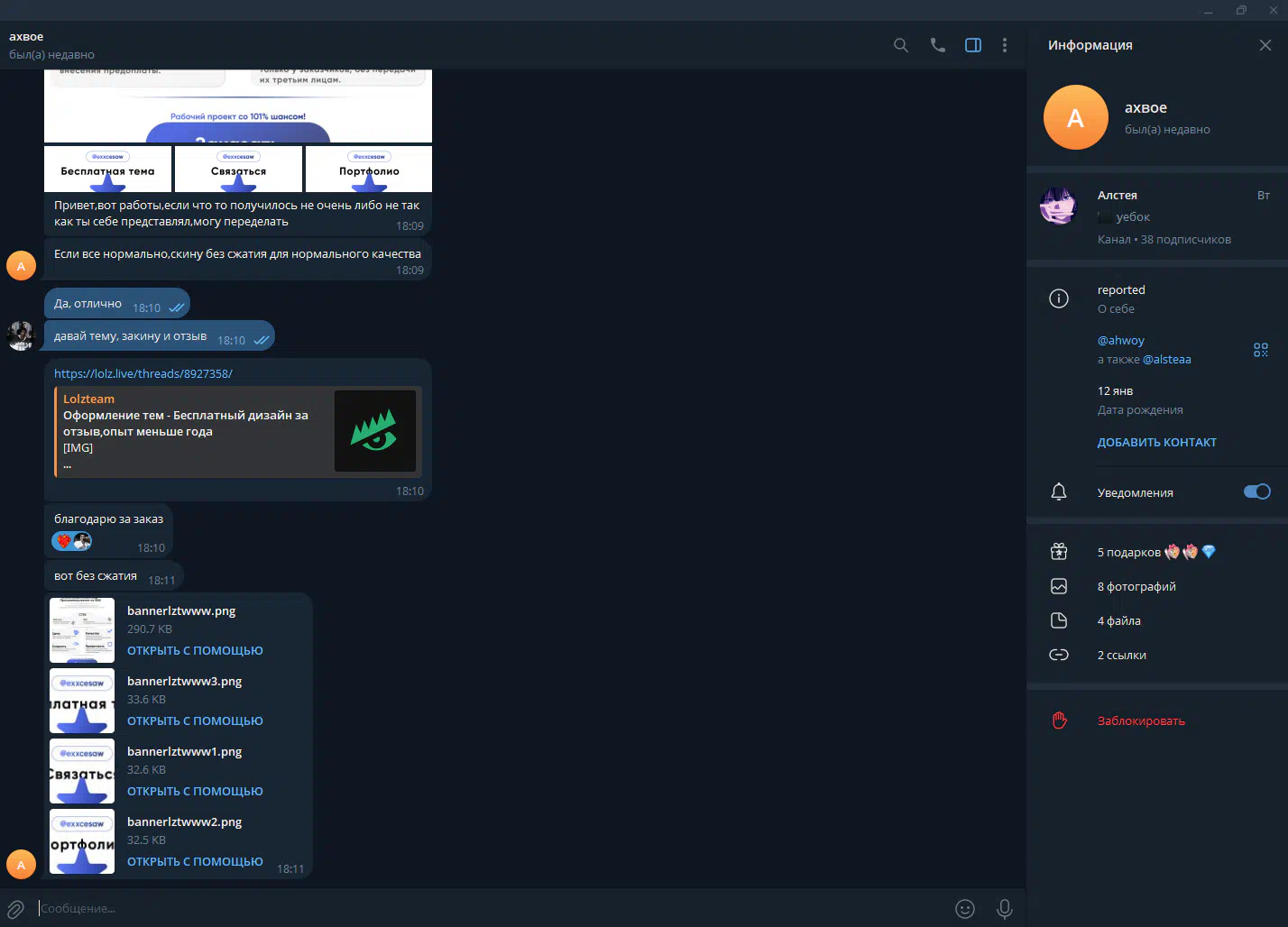Click the info icon beside reported
The width and height of the screenshot is (1288, 927).
pos(1059,298)
